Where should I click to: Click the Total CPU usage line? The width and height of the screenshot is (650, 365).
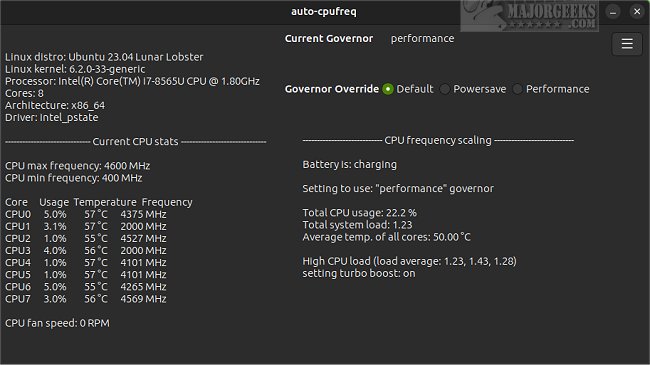click(x=359, y=213)
